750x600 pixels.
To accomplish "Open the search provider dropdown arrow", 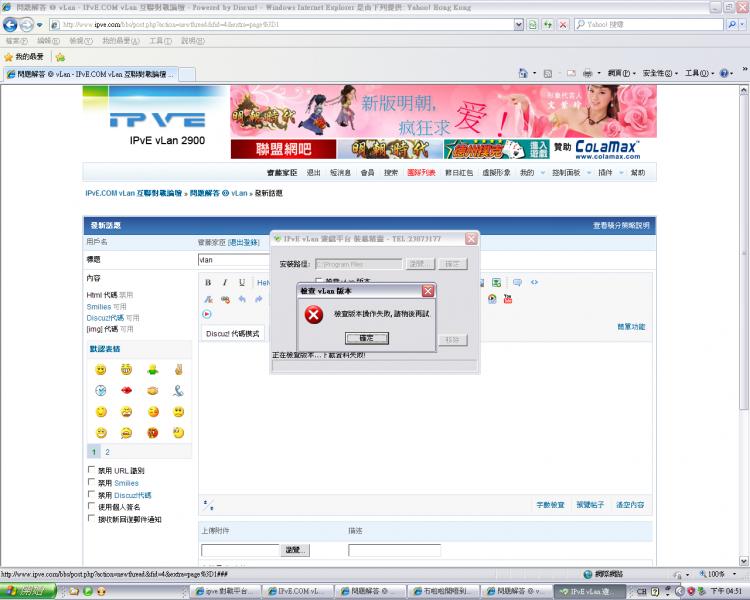I will 743,24.
